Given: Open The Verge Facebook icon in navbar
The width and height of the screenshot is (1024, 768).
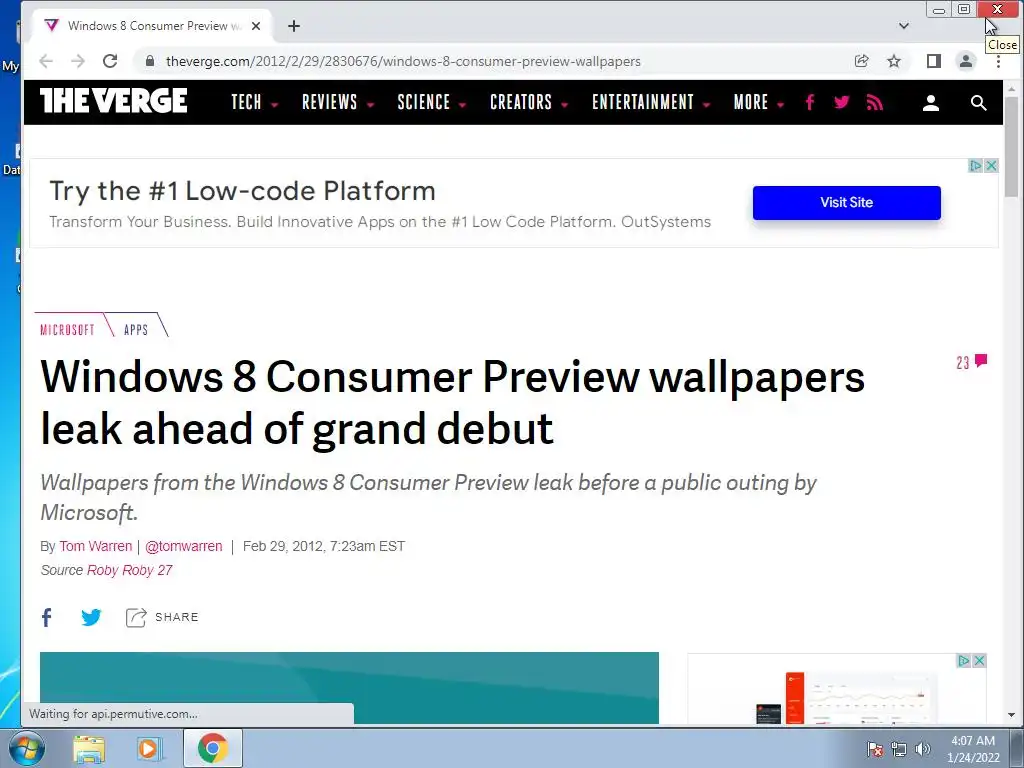Looking at the screenshot, I should [810, 103].
